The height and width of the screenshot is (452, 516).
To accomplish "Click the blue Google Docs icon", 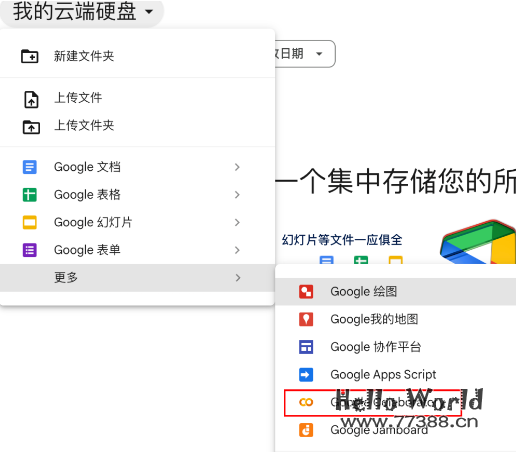I will [30, 167].
